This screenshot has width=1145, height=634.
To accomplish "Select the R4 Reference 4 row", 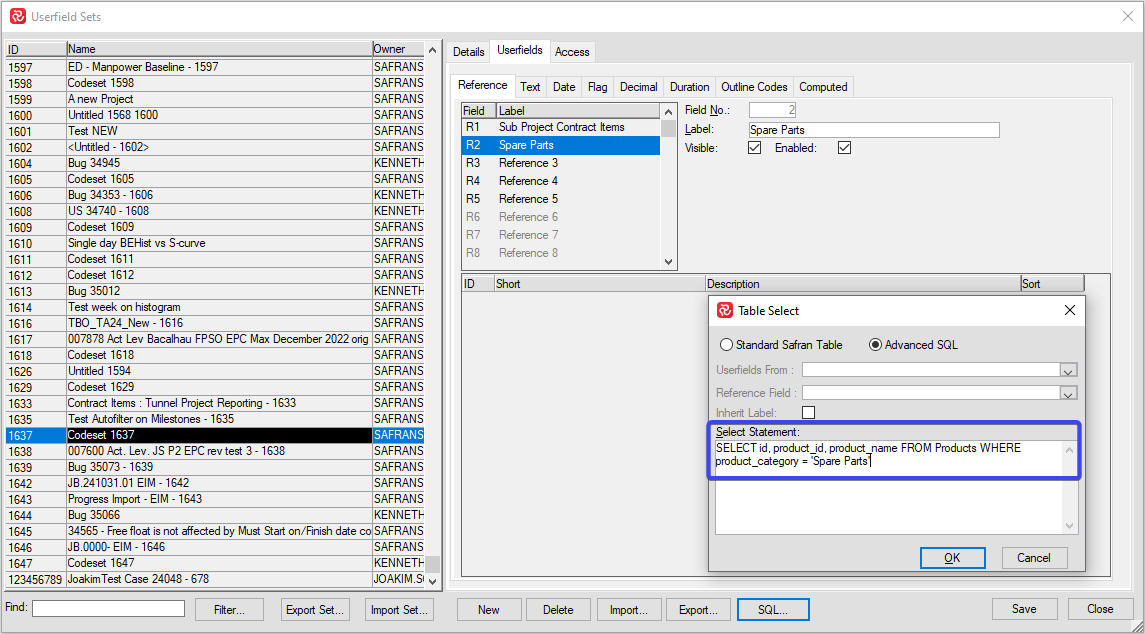I will click(561, 181).
